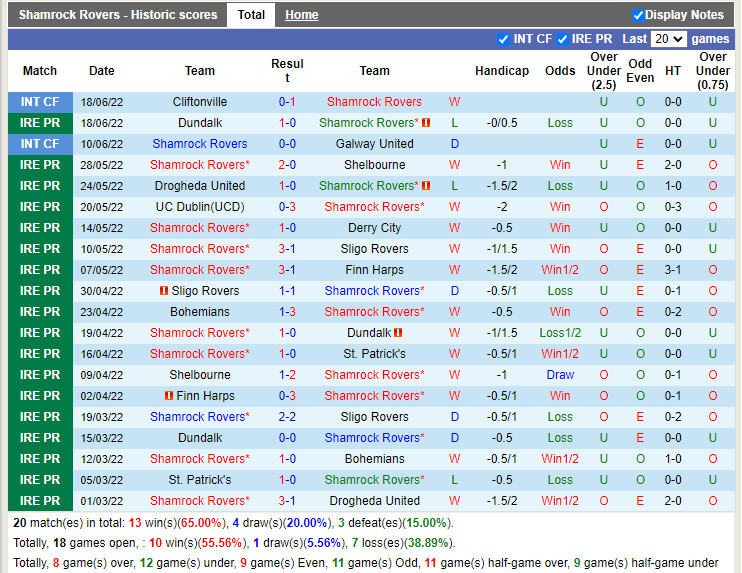This screenshot has height=573, width=742.
Task: Click the Match column header
Action: coord(40,71)
